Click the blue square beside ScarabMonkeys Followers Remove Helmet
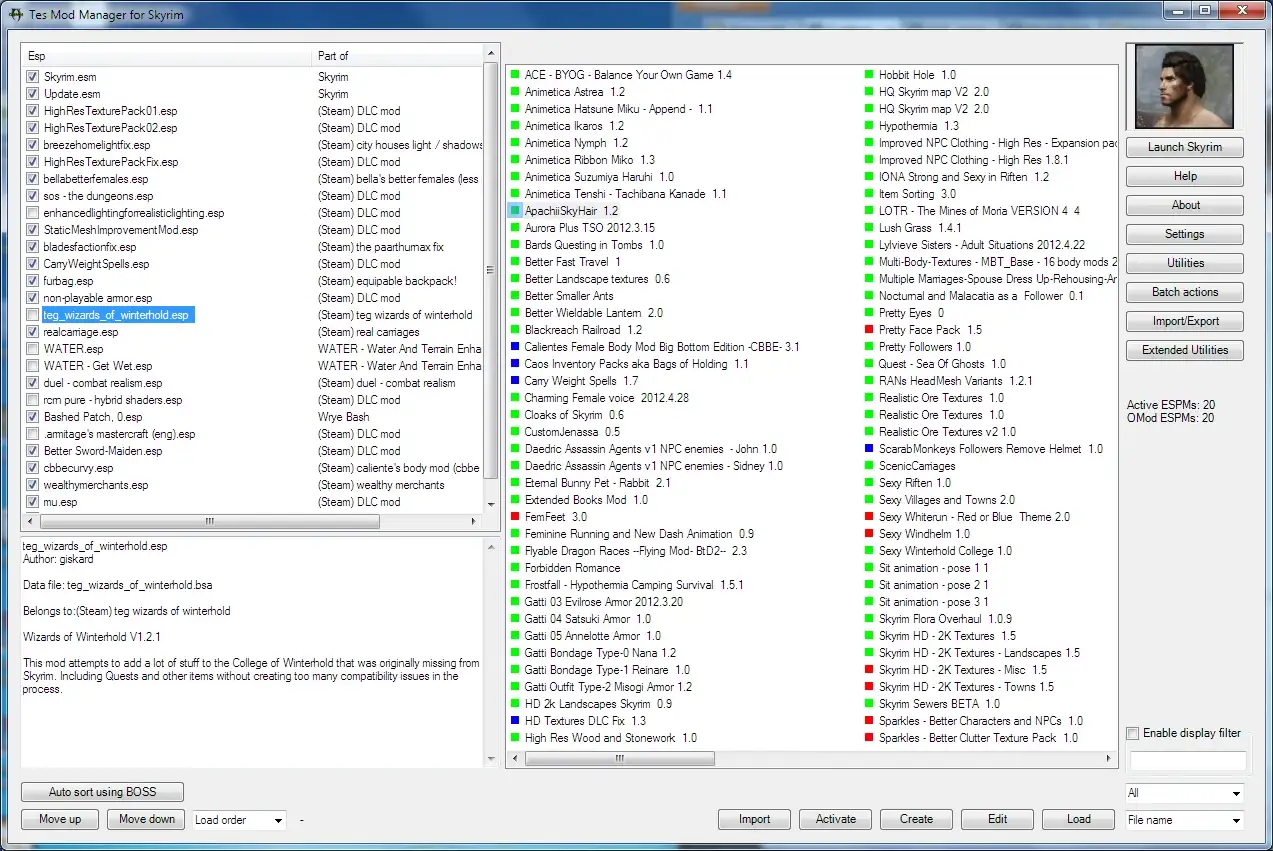This screenshot has height=851, width=1273. pos(869,449)
